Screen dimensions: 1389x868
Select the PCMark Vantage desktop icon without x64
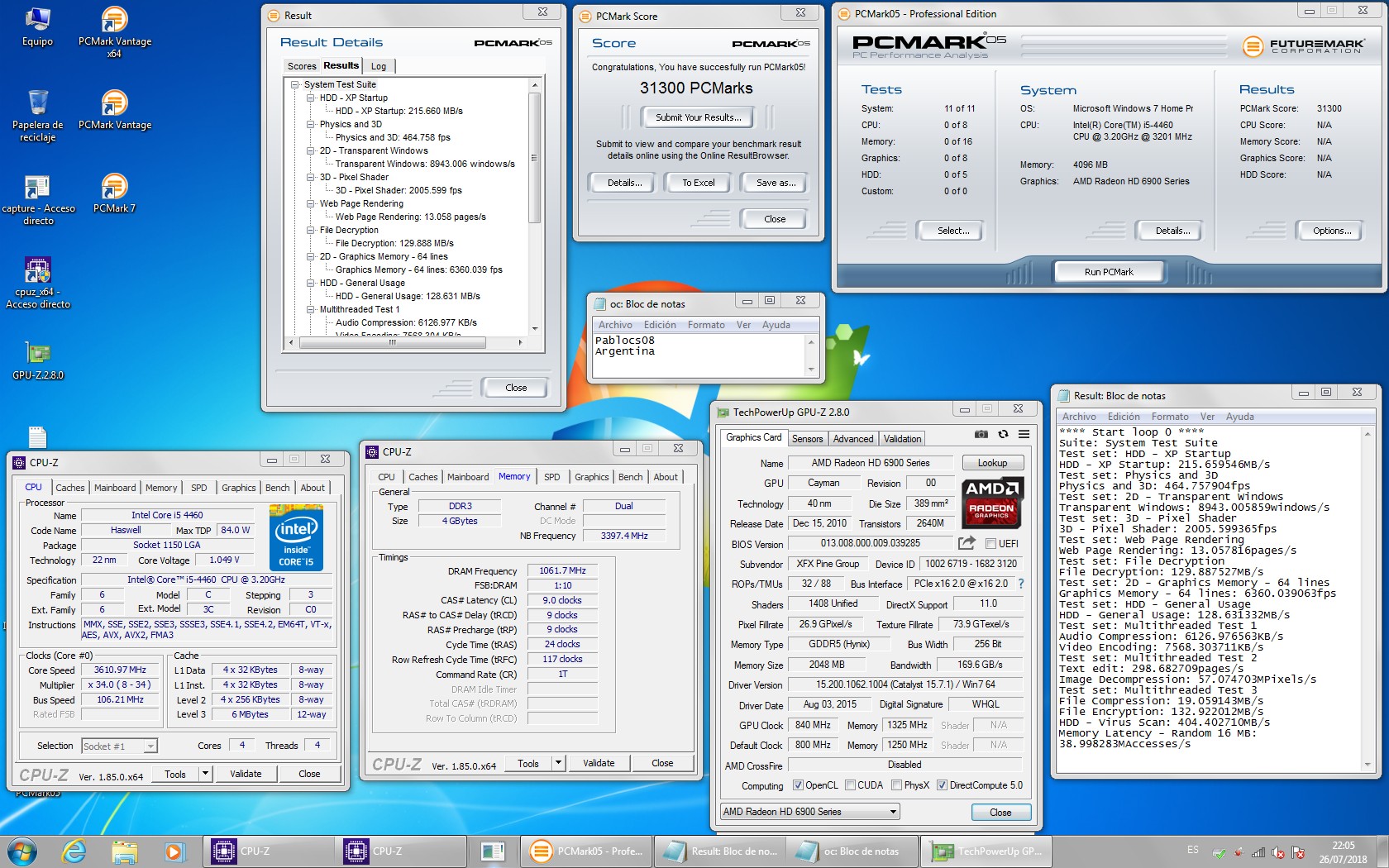[x=114, y=110]
